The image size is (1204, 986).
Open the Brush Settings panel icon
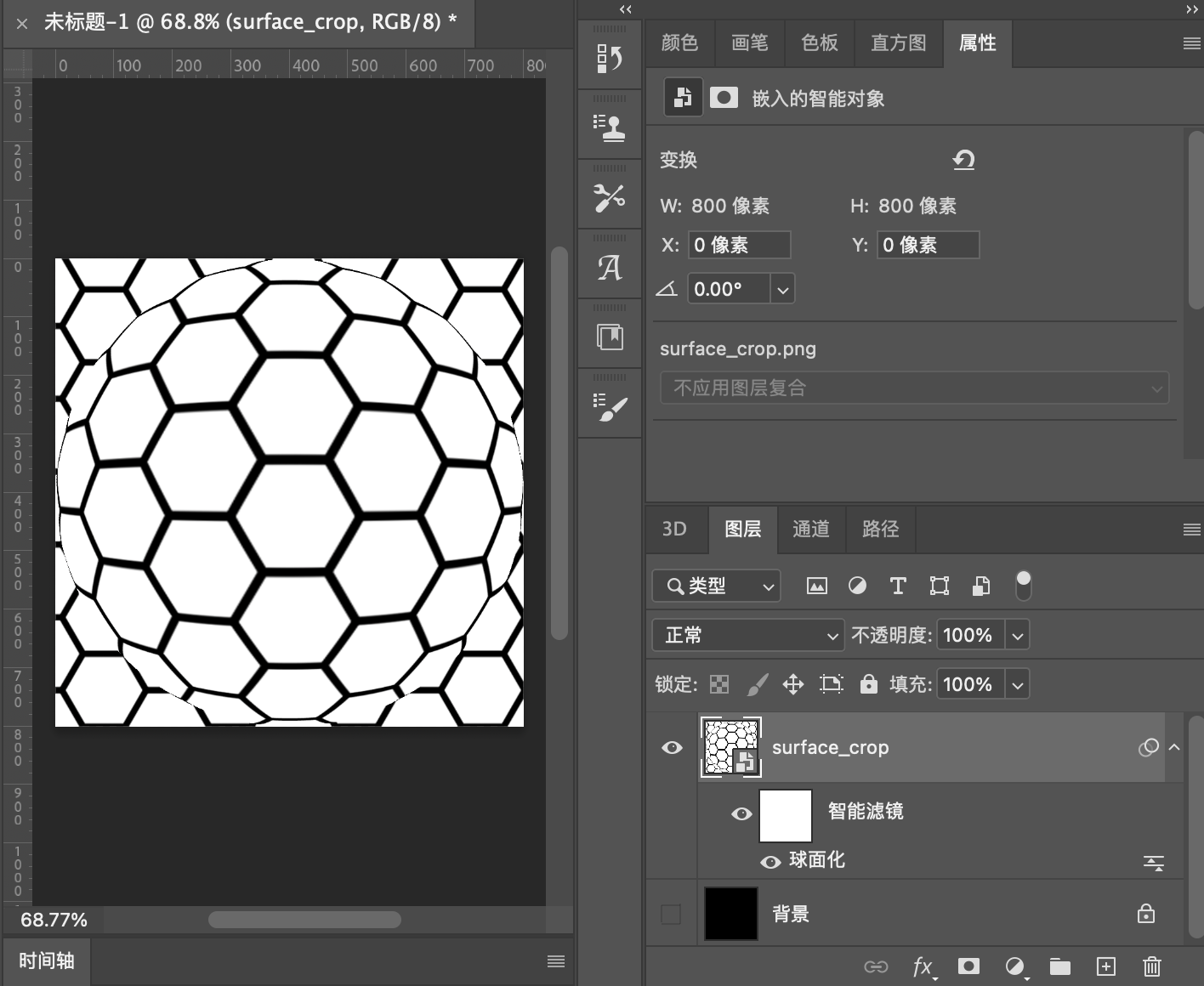tap(609, 407)
